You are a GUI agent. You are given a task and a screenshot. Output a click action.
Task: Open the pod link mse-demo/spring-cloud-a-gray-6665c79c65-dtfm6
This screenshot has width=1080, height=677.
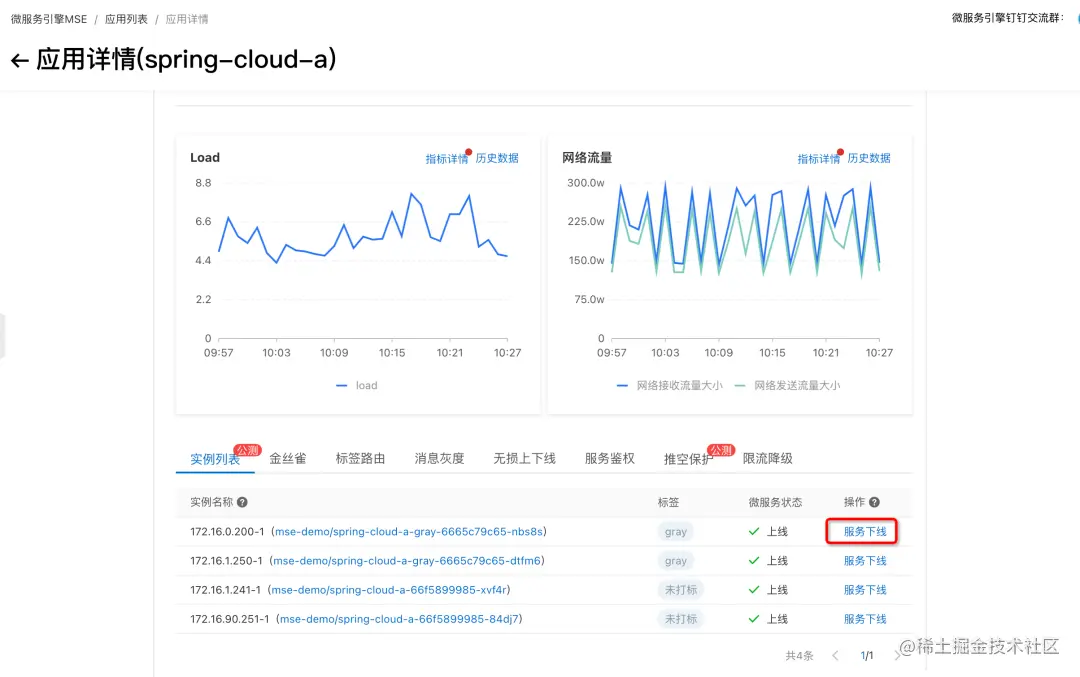coord(406,561)
